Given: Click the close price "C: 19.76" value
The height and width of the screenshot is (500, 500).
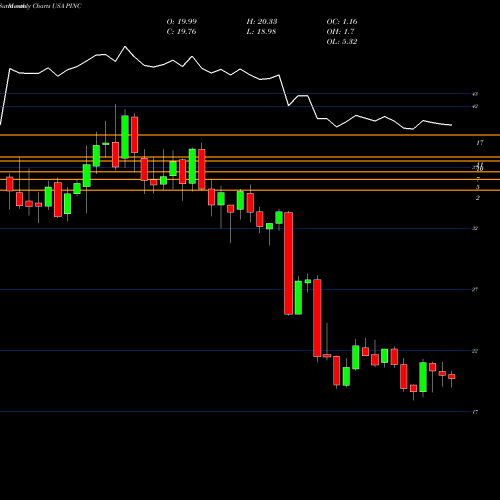Looking at the screenshot, I should [181, 32].
